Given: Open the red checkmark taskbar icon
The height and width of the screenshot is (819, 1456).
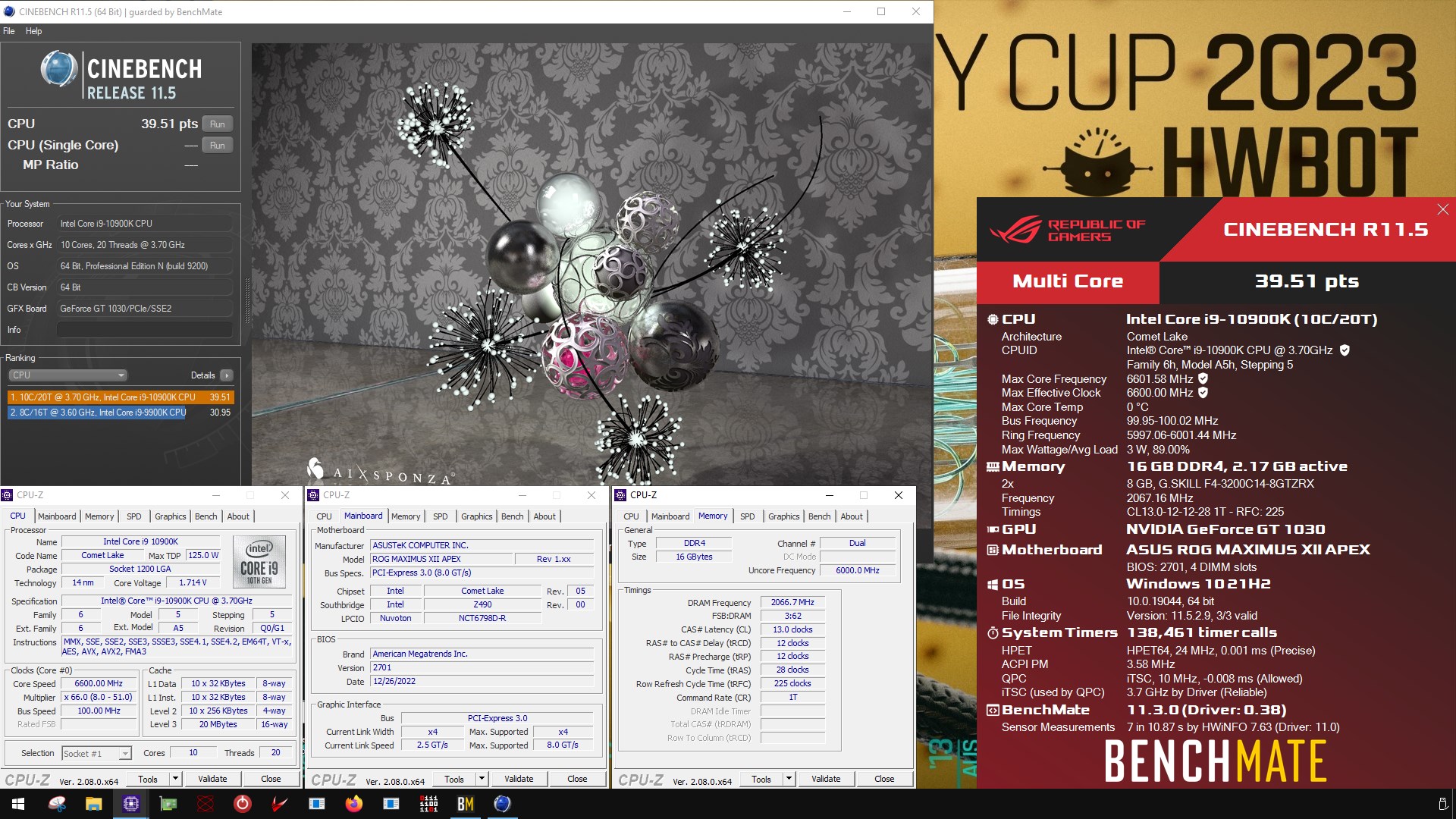Looking at the screenshot, I should pos(280,804).
